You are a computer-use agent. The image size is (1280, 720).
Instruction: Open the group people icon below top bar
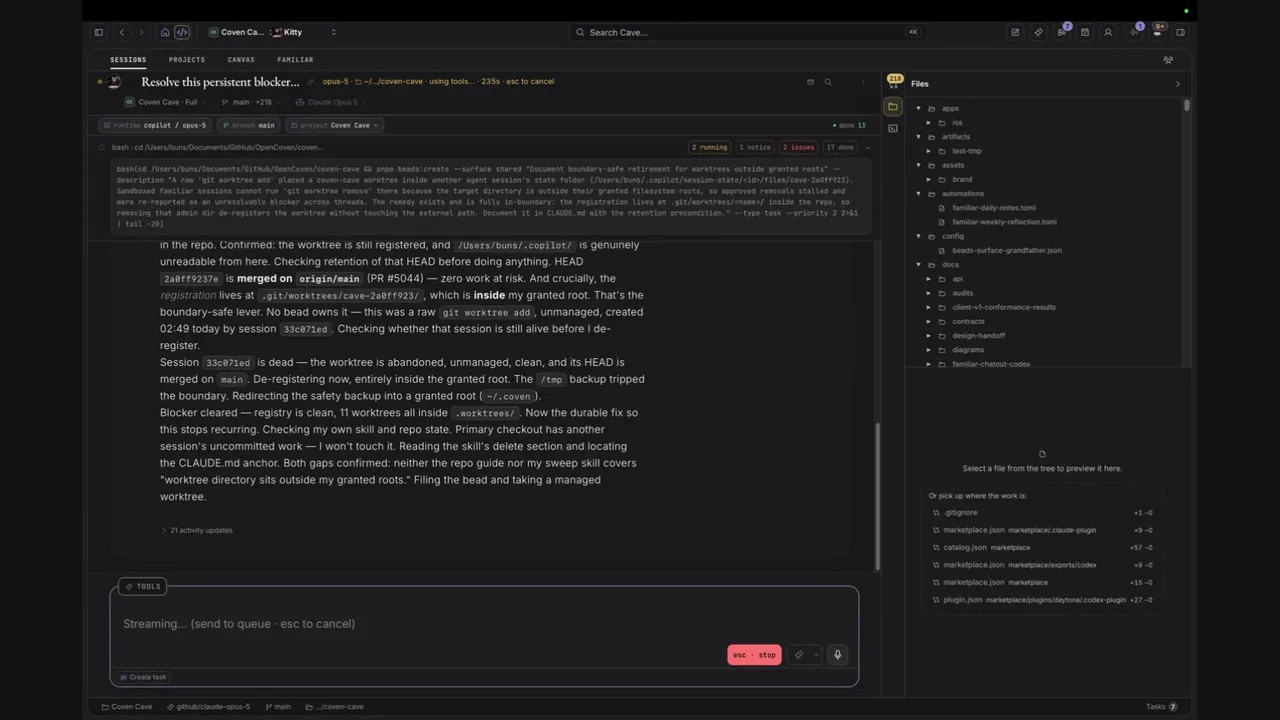1168,60
